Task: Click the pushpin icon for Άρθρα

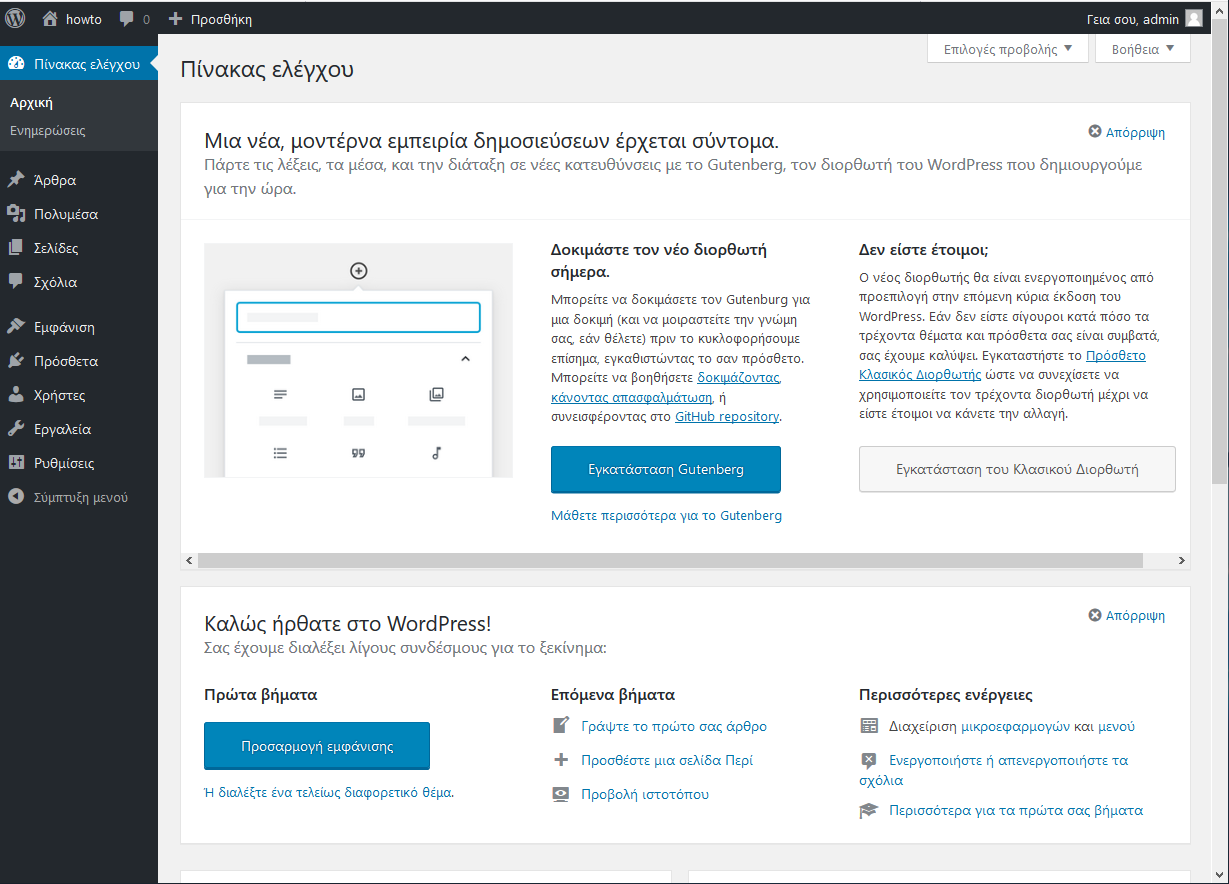Action: pos(16,180)
